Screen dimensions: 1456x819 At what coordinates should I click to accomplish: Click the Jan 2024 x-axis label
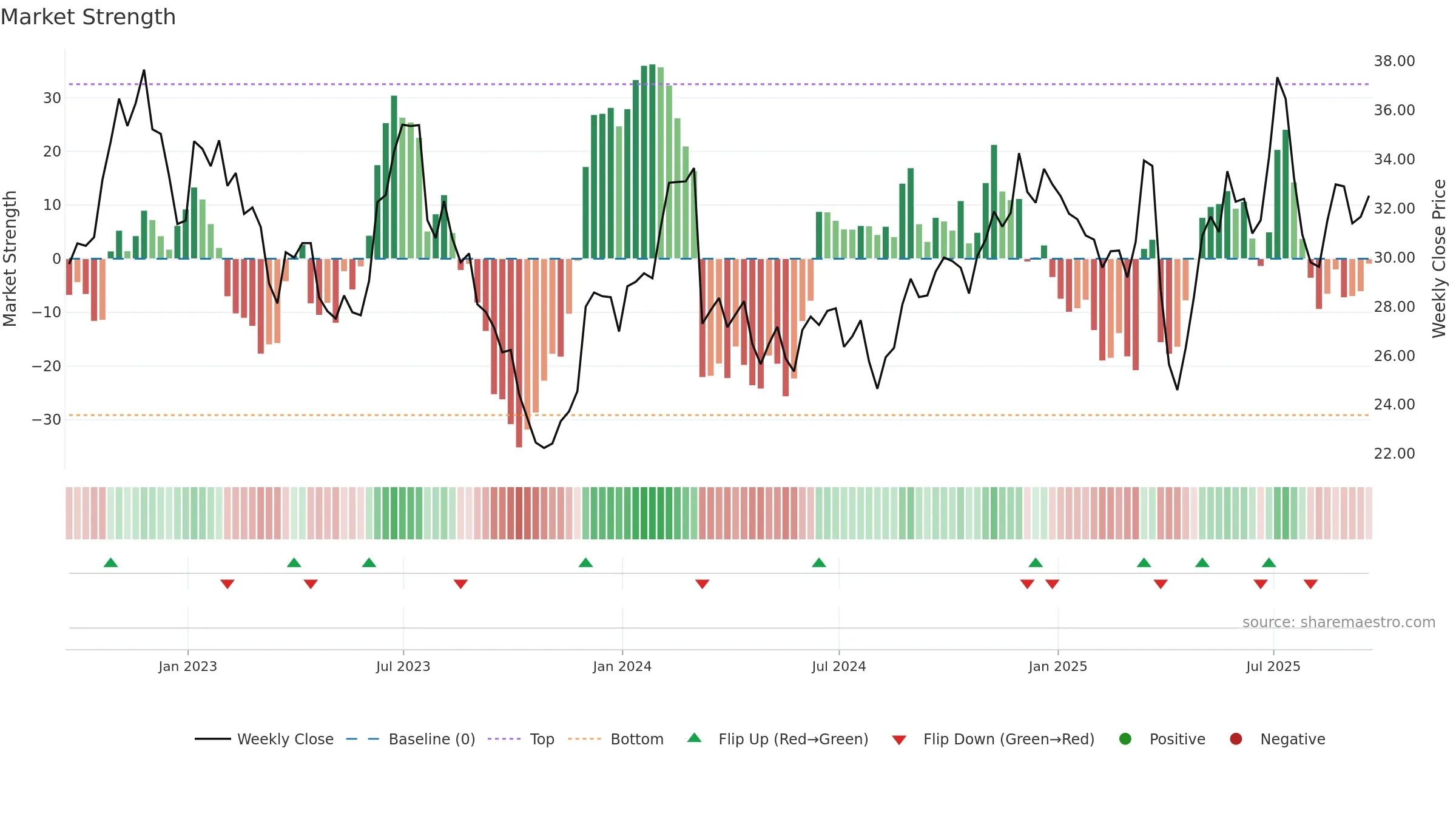click(x=622, y=666)
